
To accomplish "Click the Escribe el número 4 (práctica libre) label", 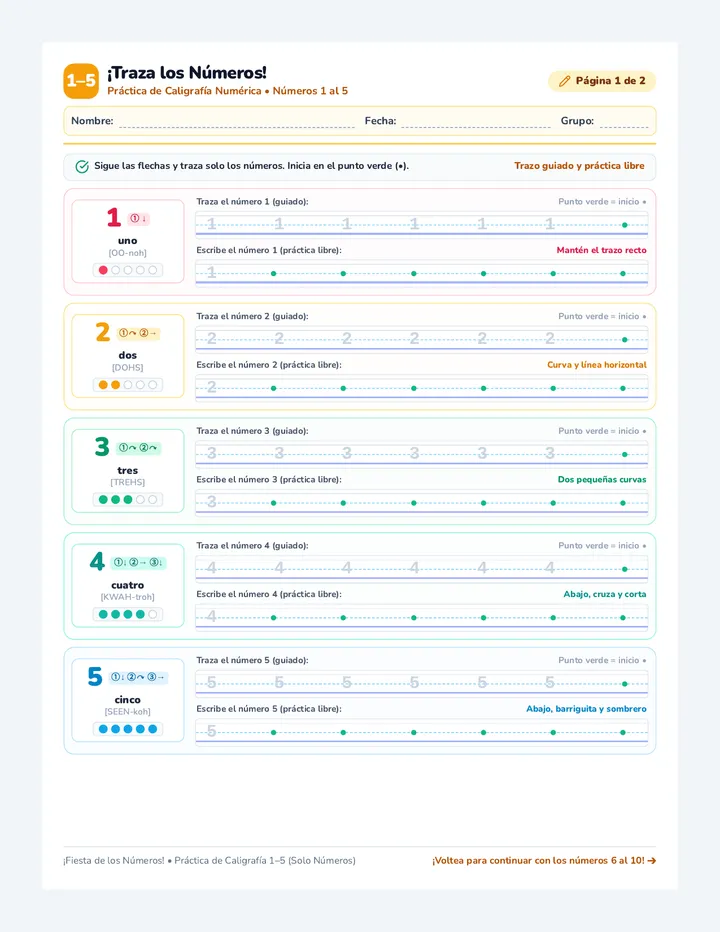I will (x=269, y=594).
